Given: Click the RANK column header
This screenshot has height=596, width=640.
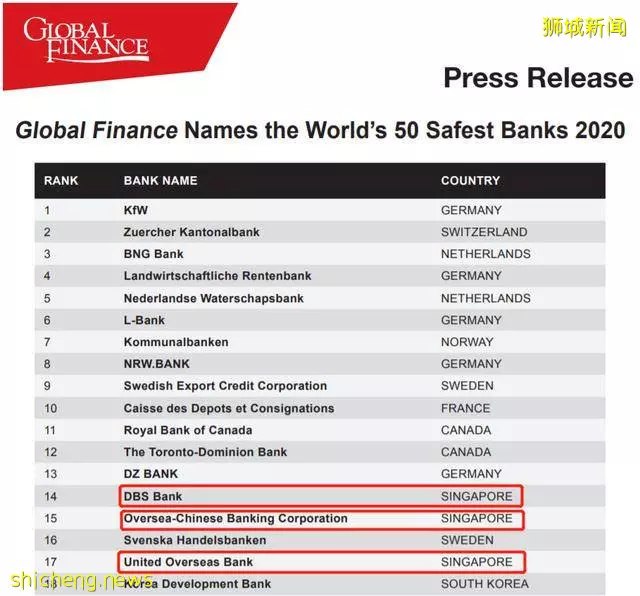Looking at the screenshot, I should point(61,180).
